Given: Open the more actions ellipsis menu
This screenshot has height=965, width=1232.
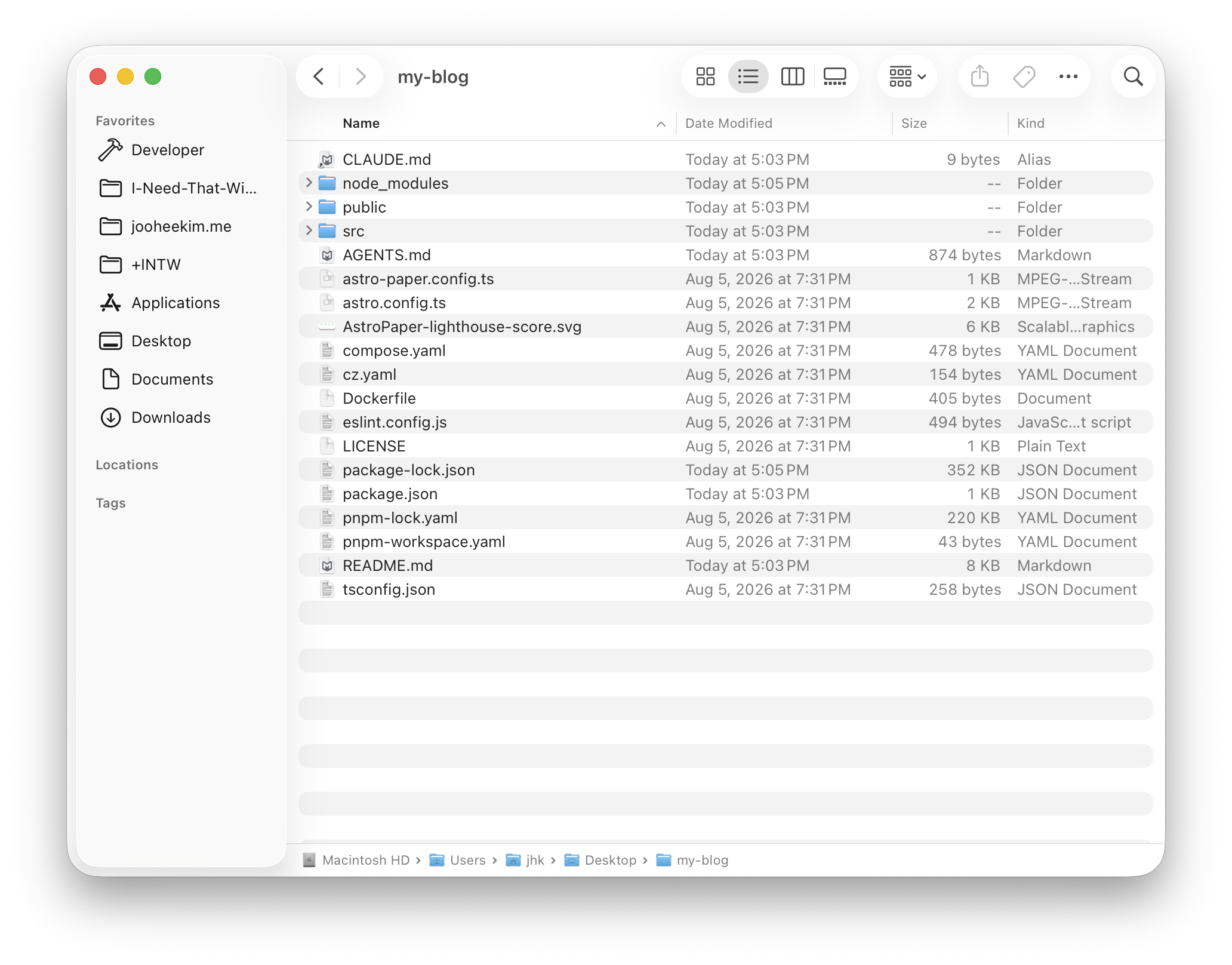Looking at the screenshot, I should [x=1068, y=76].
